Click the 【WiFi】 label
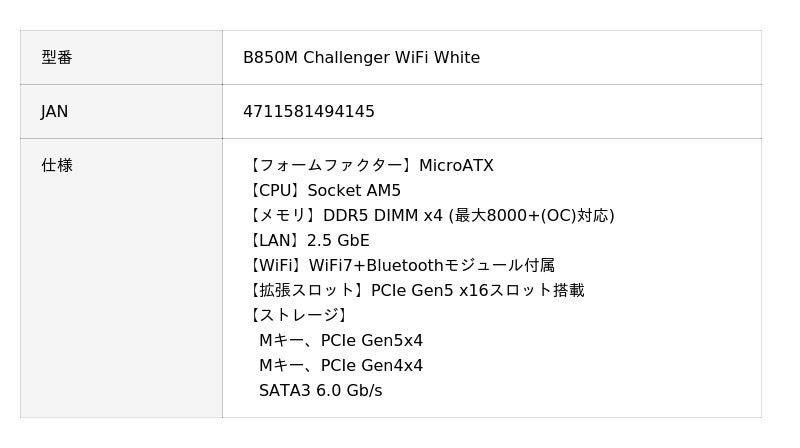Screen dimensions: 800x448 click(x=276, y=266)
